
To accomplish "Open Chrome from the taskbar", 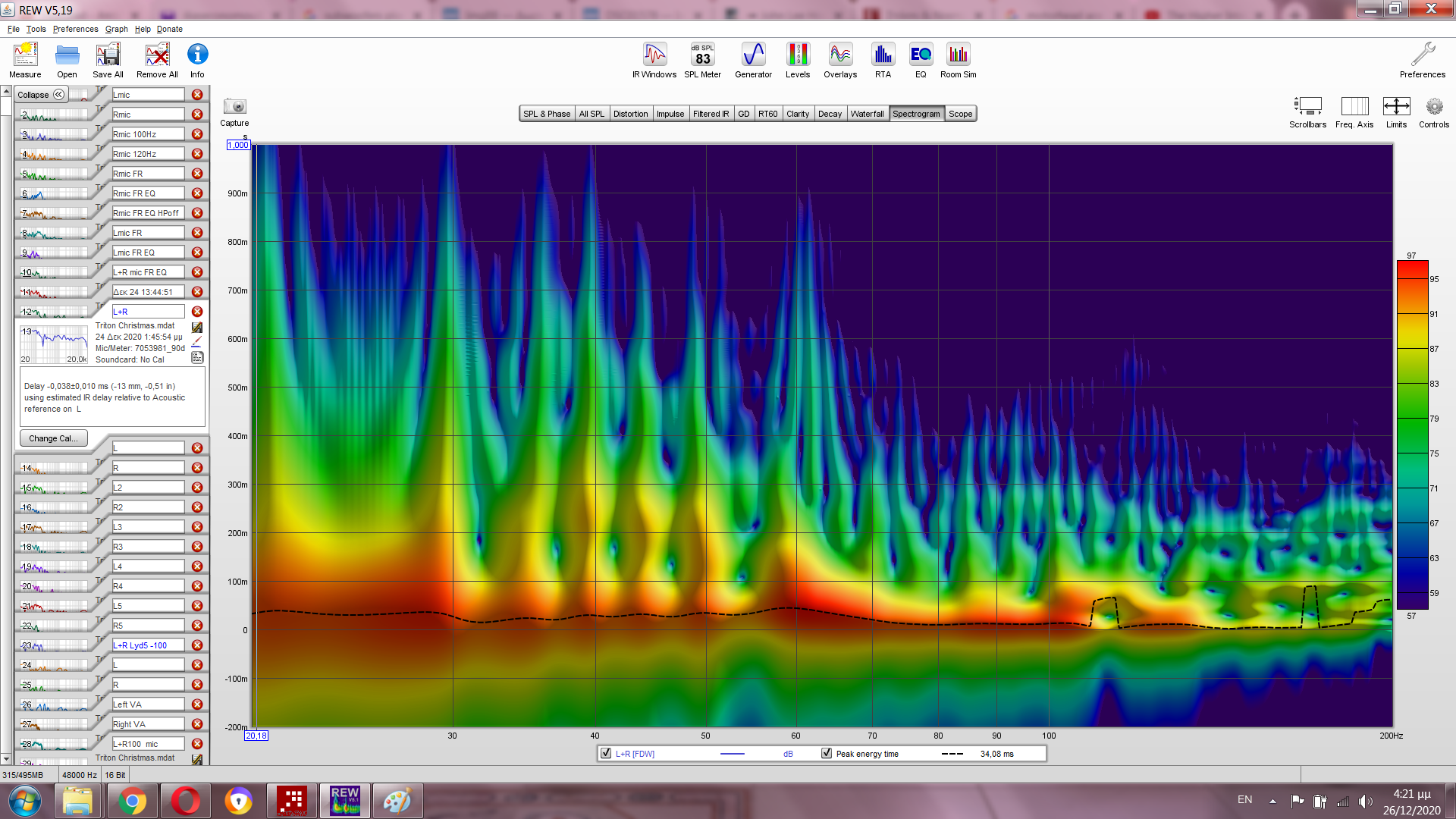I will 132,801.
